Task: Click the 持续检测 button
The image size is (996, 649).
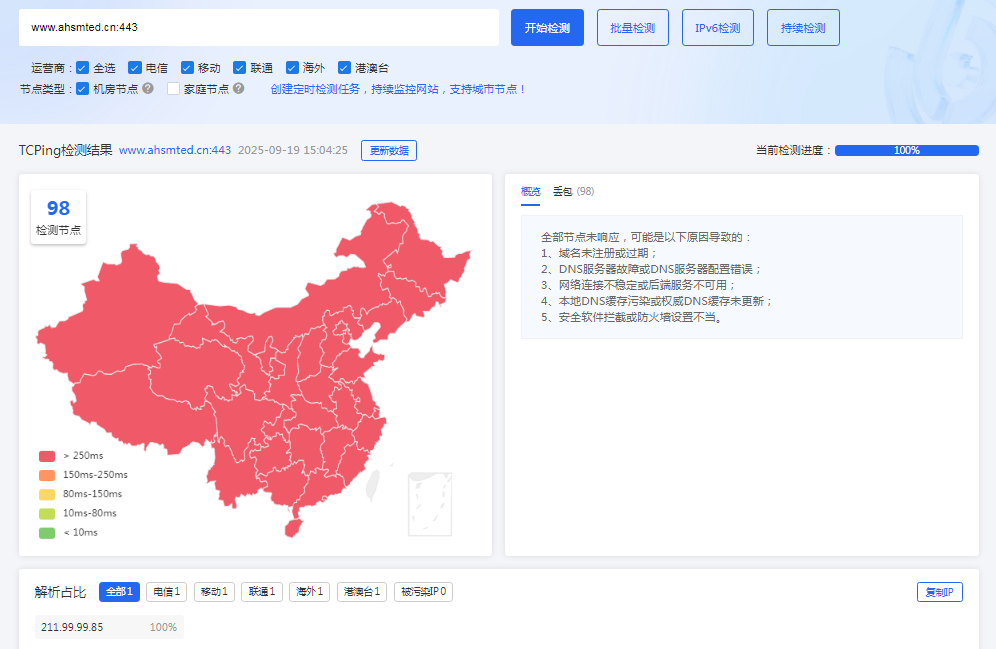Action: coord(802,28)
